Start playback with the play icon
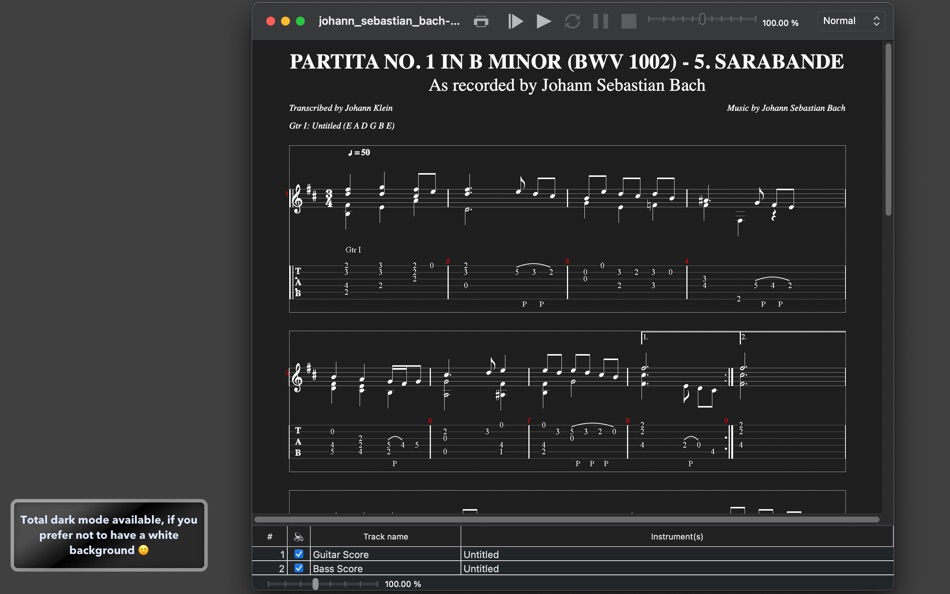Viewport: 950px width, 594px height. coord(543,20)
